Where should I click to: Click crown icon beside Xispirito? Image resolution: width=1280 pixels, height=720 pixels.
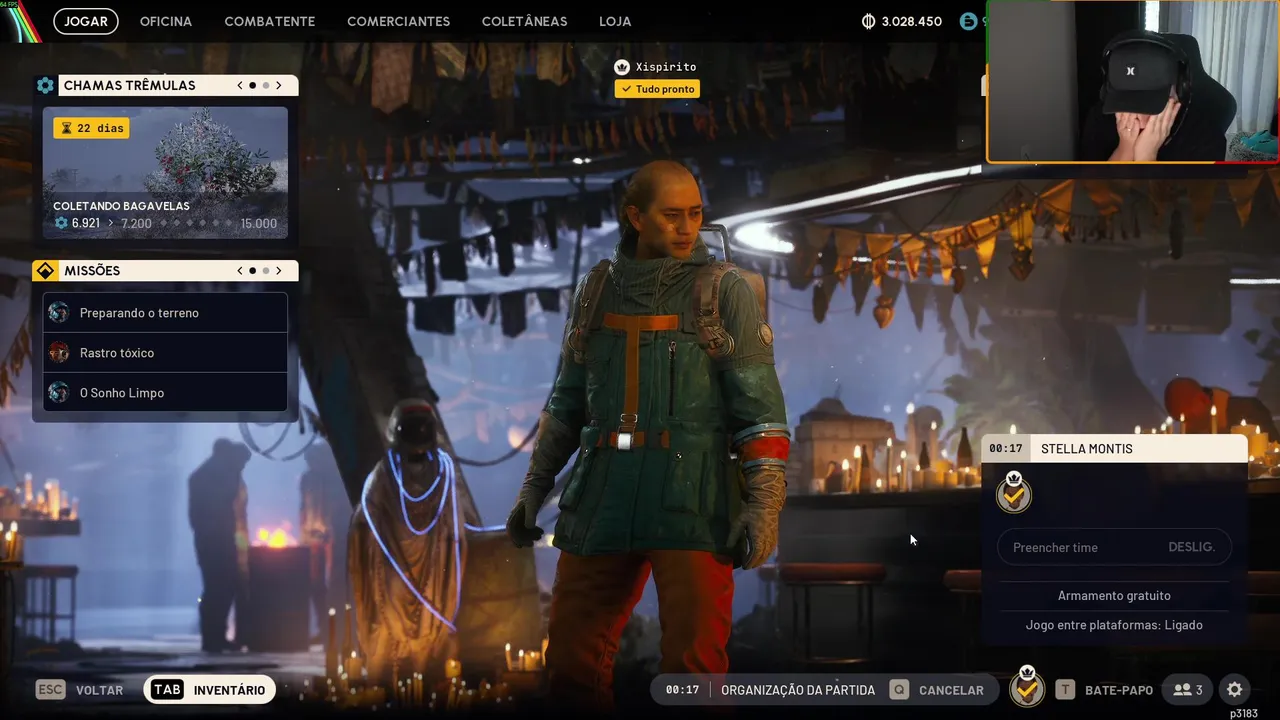tap(622, 67)
